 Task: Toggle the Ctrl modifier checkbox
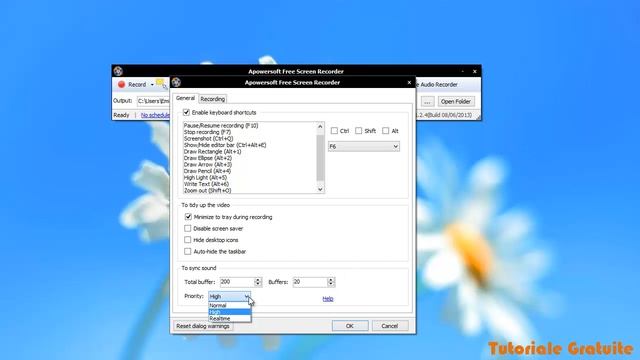coord(334,131)
